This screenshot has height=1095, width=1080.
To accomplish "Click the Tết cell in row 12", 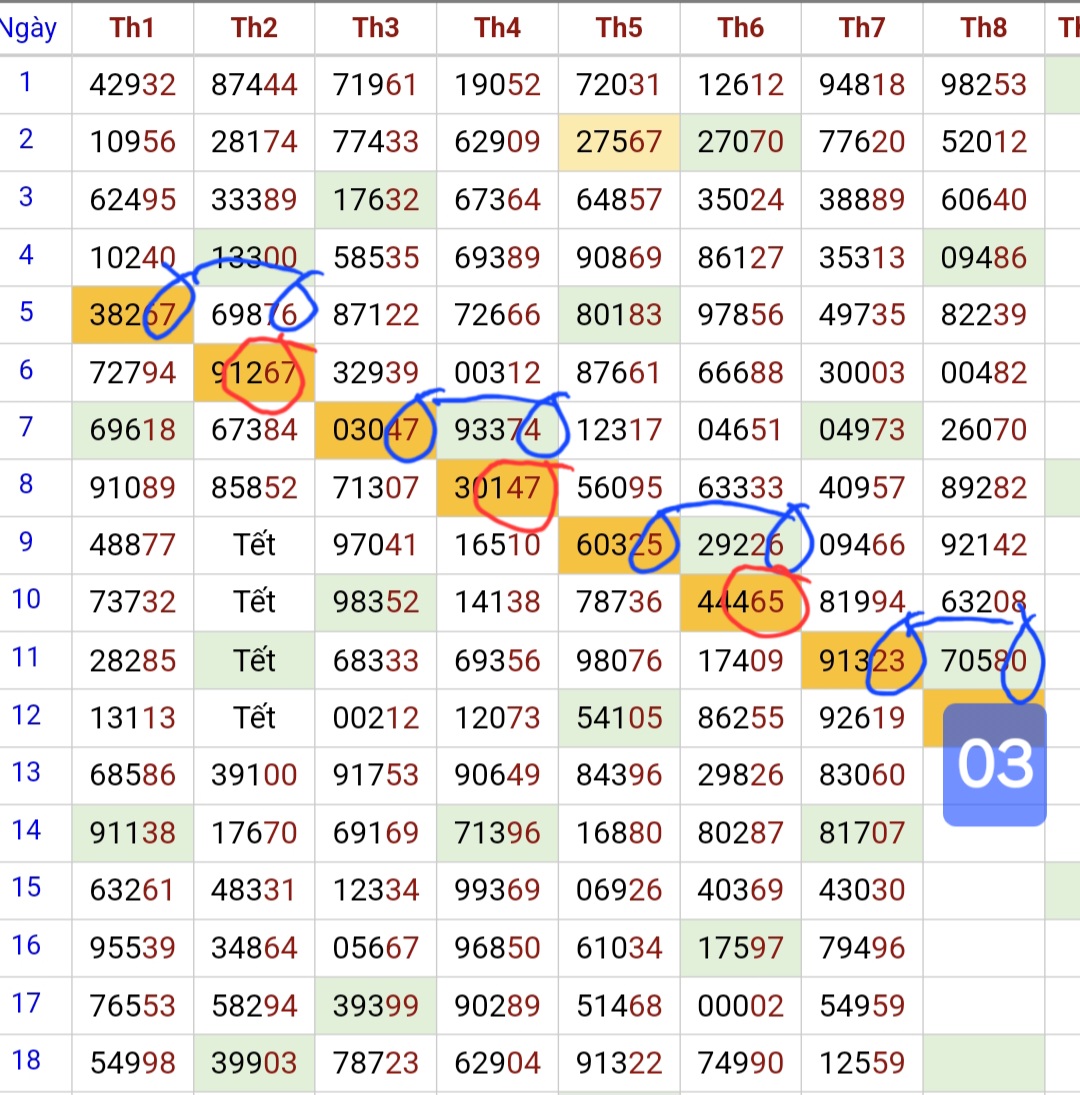I will coord(253,718).
